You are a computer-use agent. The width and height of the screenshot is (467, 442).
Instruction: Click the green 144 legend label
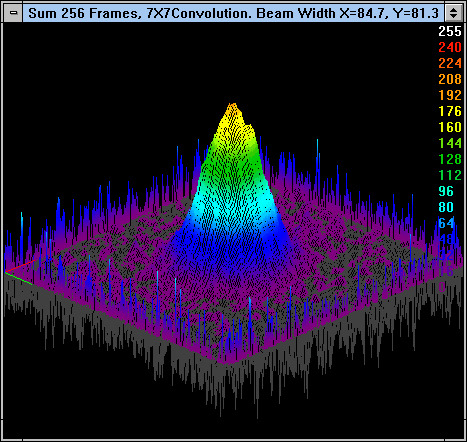[x=450, y=143]
